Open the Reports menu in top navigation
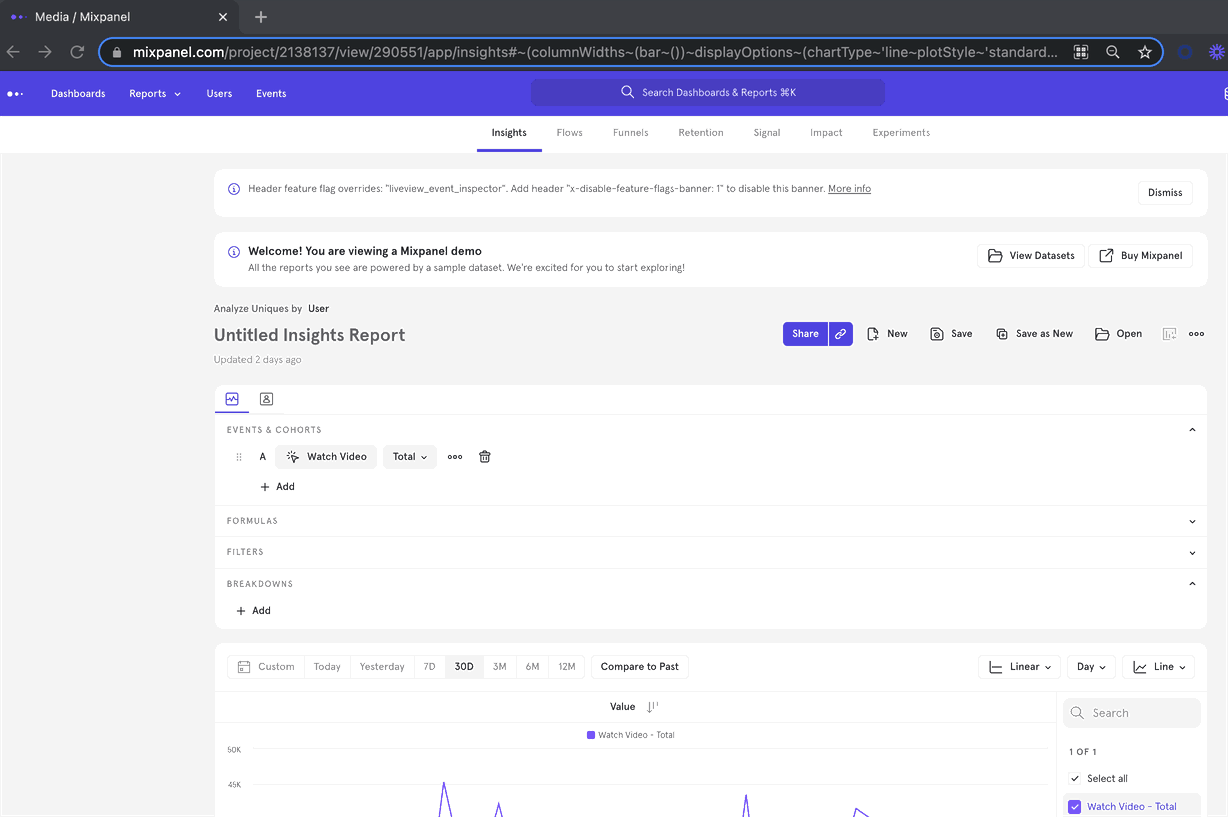Screen dimensions: 1228x817 point(153,93)
